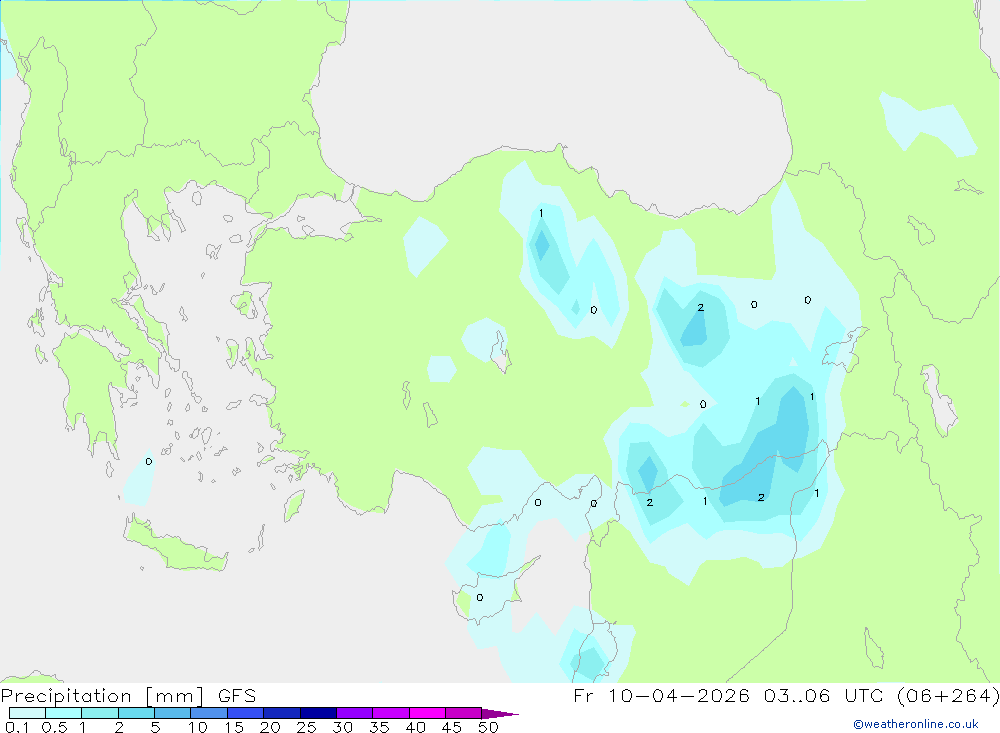Click the "Fr 10-04-2026" date text
Screen dimensions: 1000x733
[x=661, y=696]
